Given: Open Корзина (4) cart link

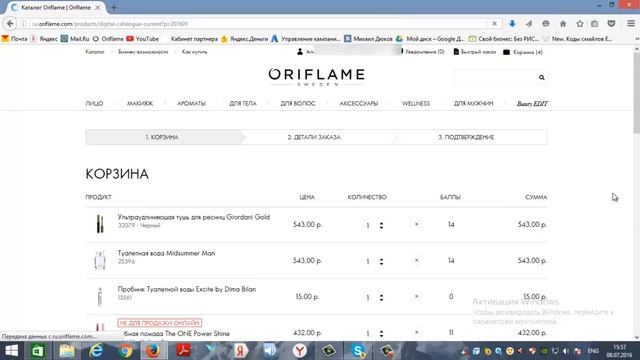Looking at the screenshot, I should point(523,52).
